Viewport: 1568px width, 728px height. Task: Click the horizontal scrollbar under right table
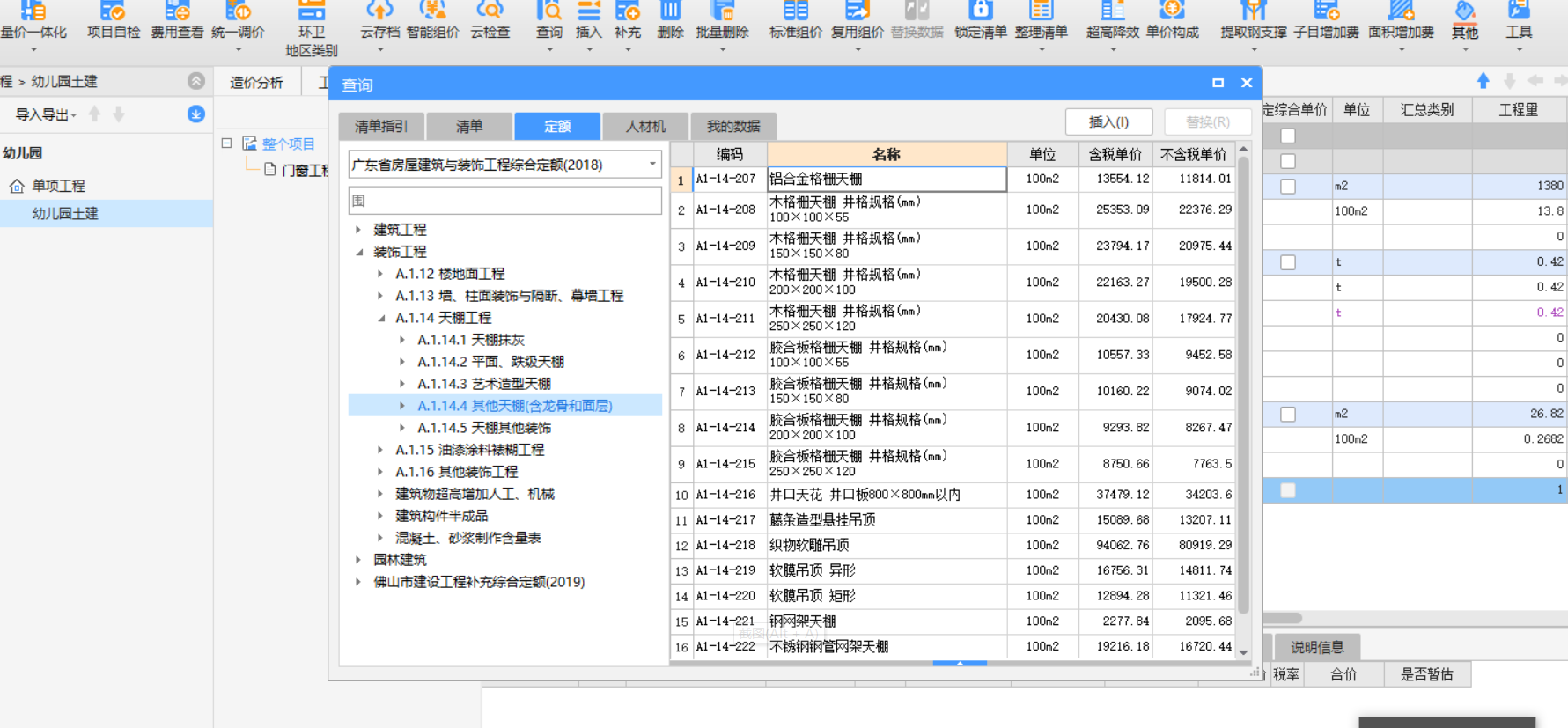point(1283,618)
